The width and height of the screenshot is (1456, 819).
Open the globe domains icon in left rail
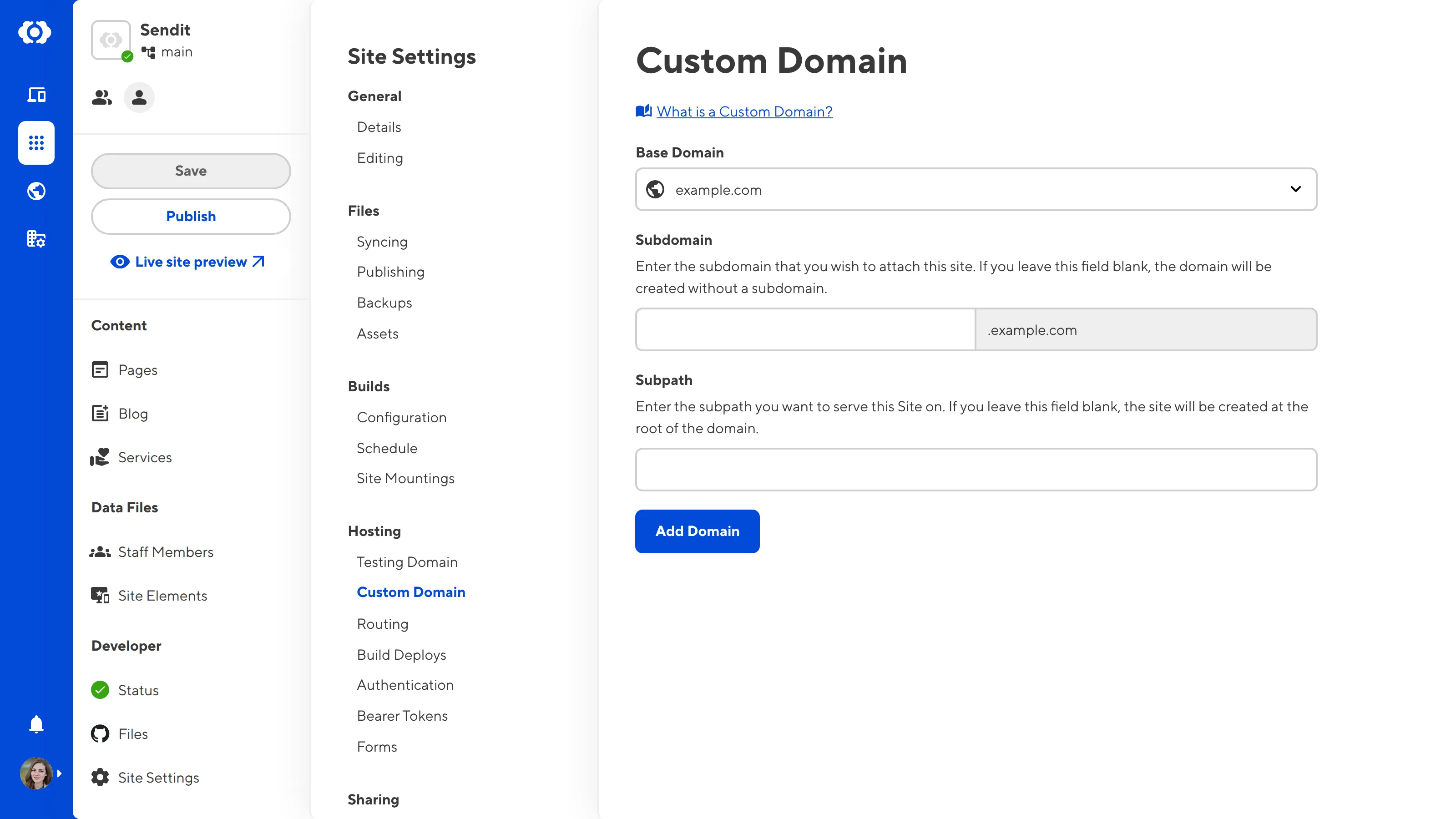36,191
